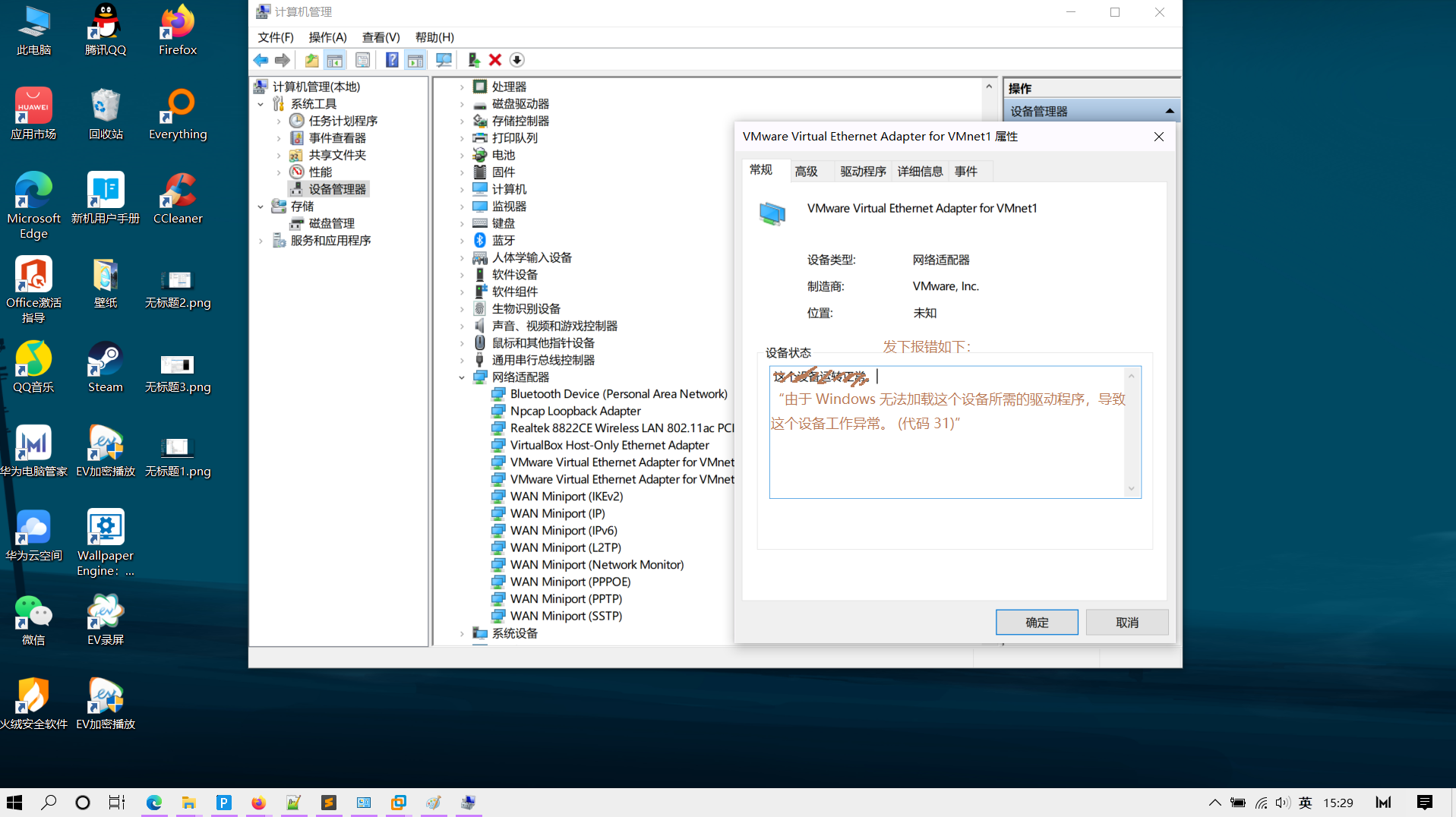Click the 取消 button
Viewport: 1456px width, 817px height.
(x=1127, y=623)
